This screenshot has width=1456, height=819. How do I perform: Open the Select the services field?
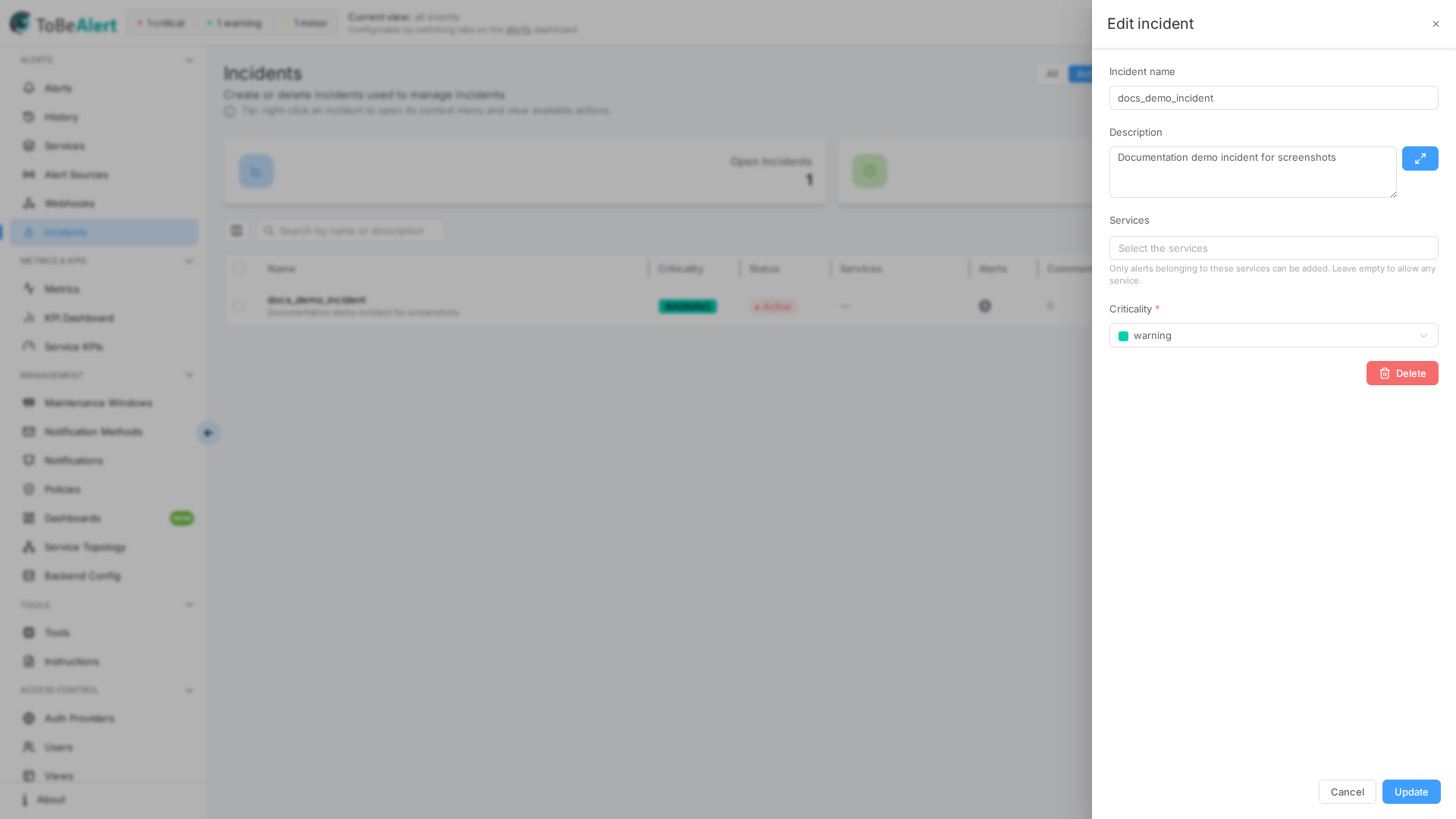tap(1273, 248)
